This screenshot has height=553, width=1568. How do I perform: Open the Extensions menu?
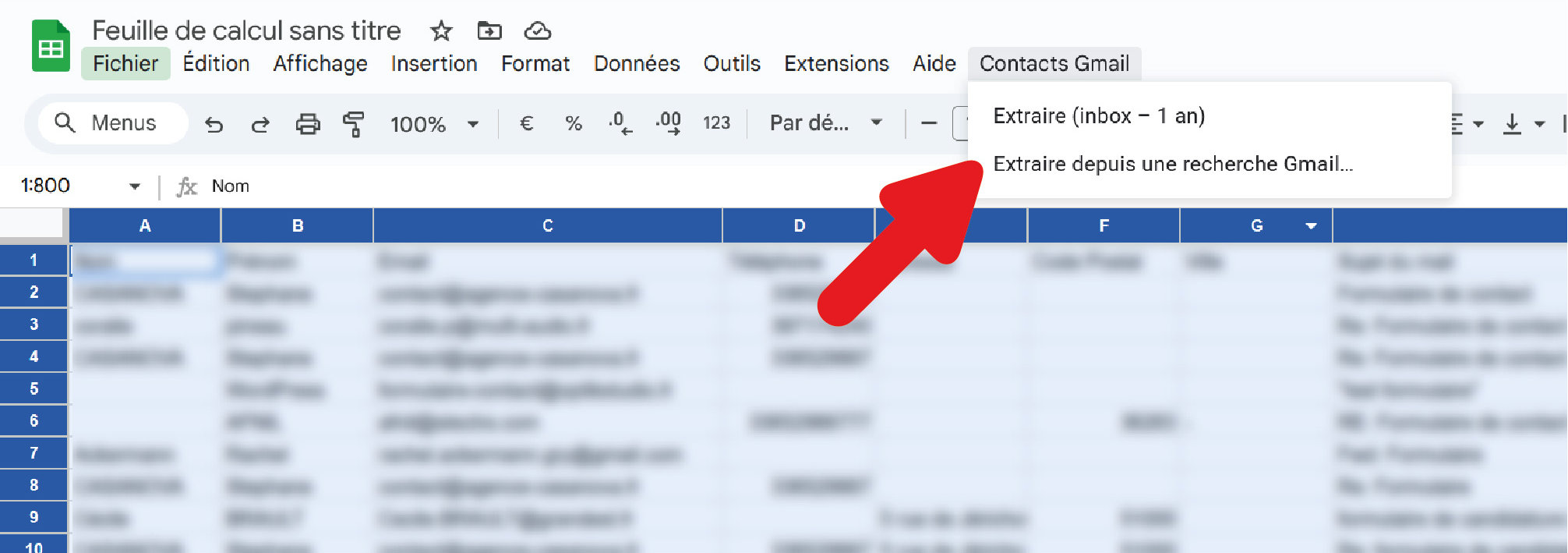(836, 64)
